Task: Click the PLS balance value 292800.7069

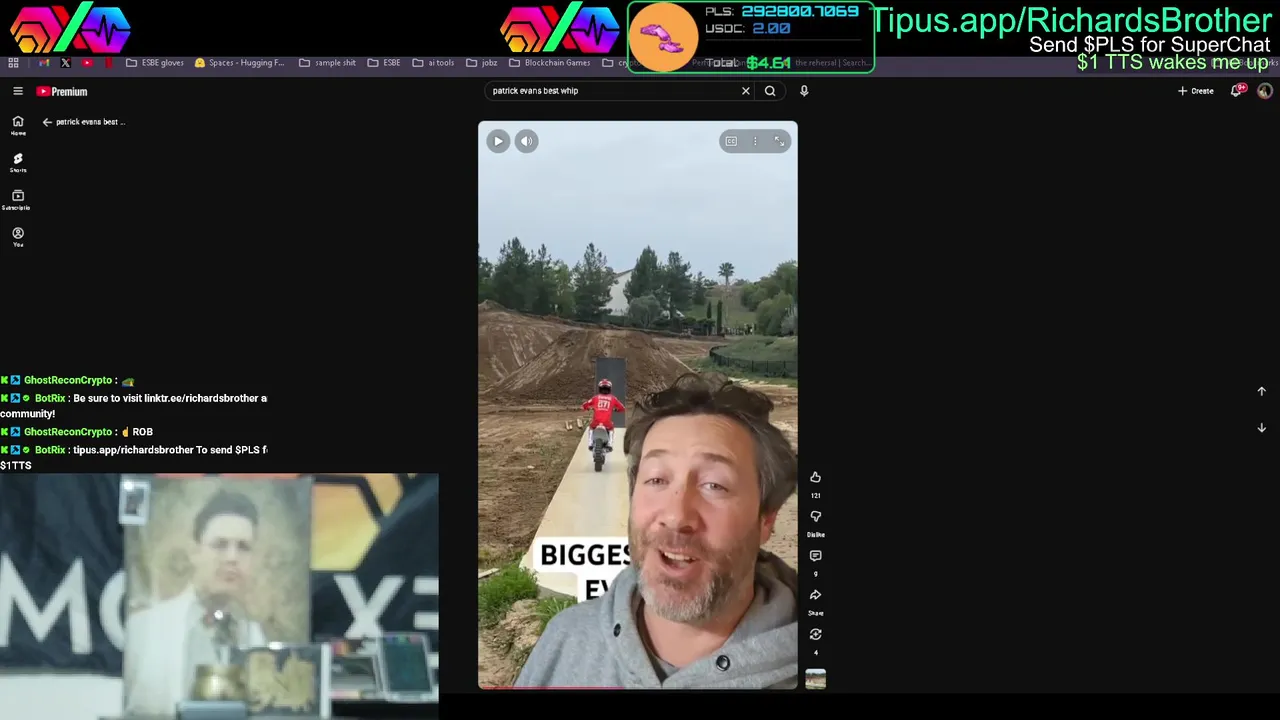Action: (x=800, y=11)
